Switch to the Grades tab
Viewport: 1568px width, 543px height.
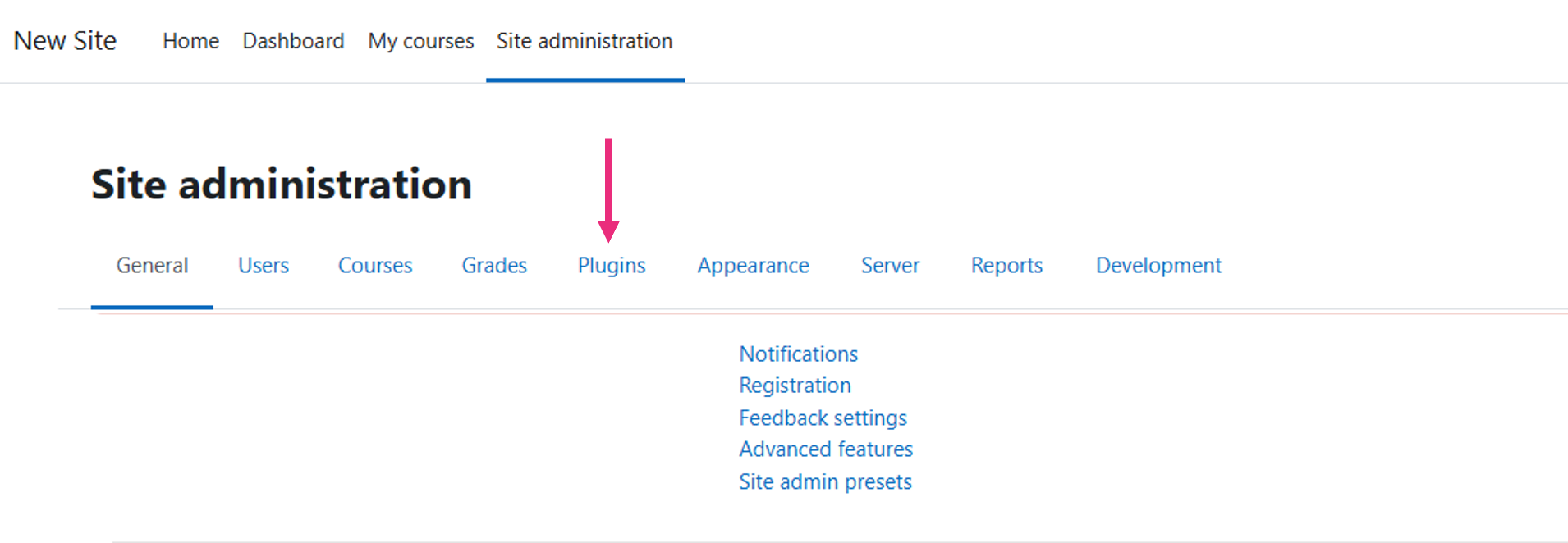coord(494,265)
